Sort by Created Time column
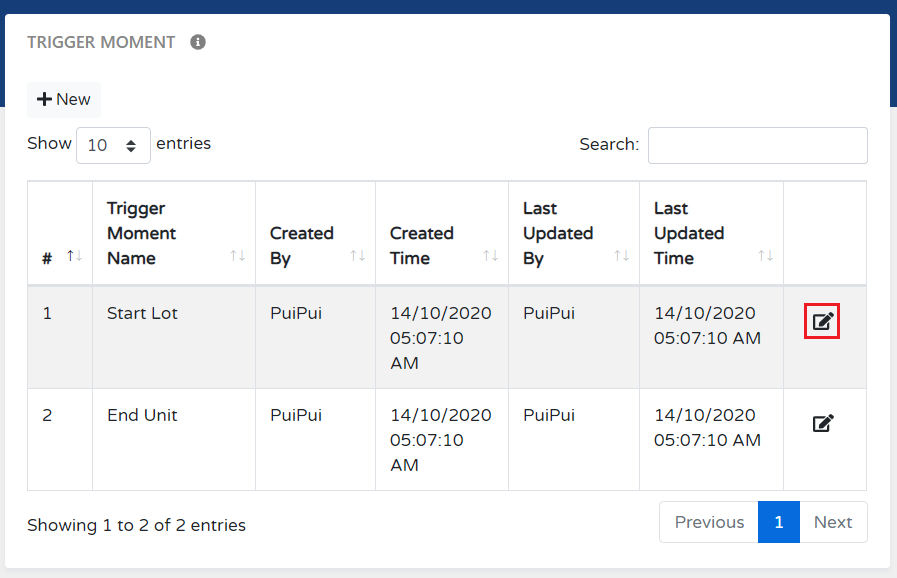This screenshot has height=578, width=897. pyautogui.click(x=490, y=256)
